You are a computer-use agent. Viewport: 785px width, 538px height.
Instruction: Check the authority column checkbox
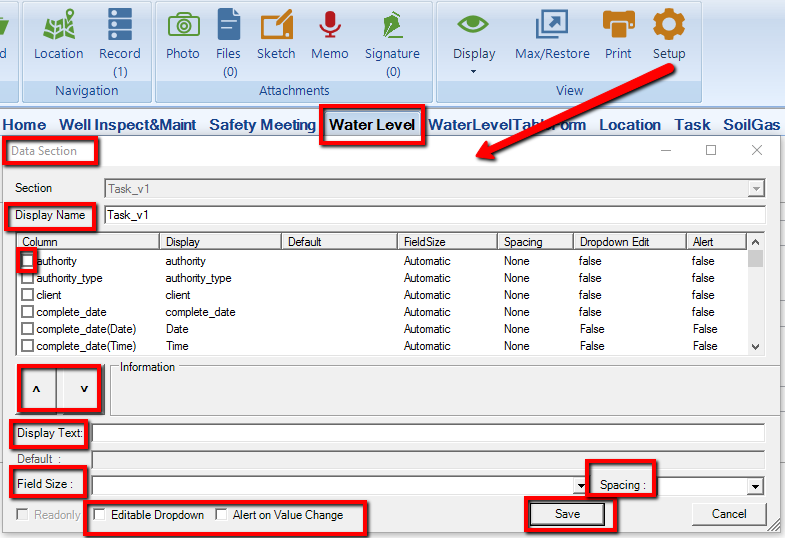click(28, 261)
